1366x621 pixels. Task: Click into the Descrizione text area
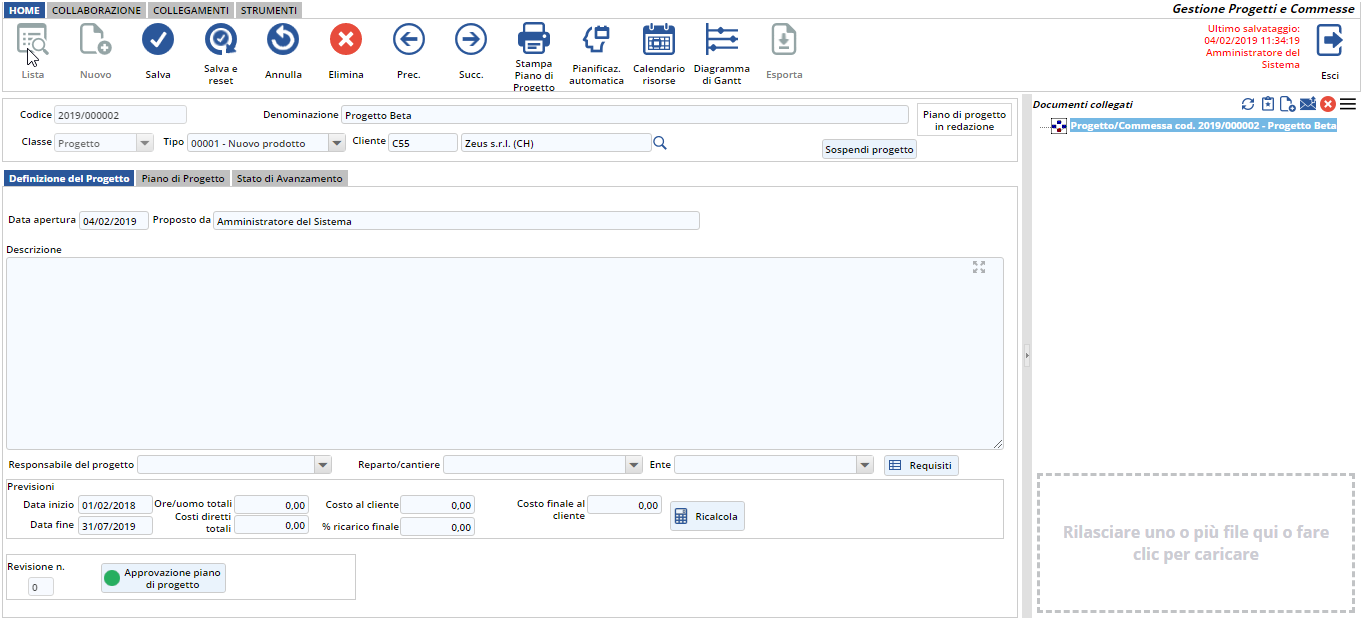[500, 350]
